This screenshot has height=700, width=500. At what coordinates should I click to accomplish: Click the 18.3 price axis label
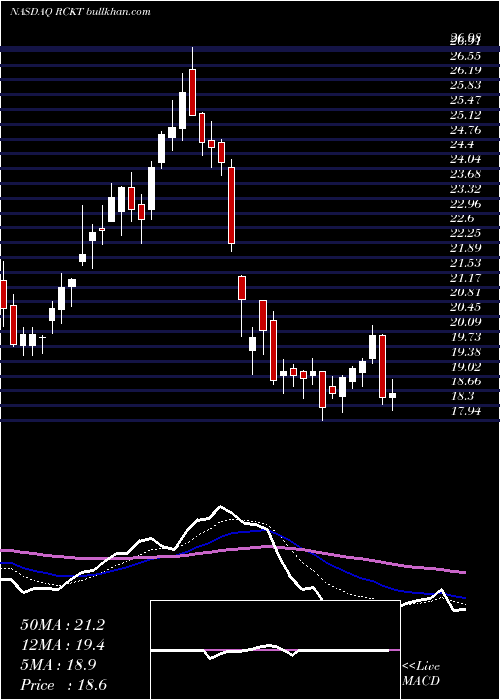pyautogui.click(x=464, y=396)
